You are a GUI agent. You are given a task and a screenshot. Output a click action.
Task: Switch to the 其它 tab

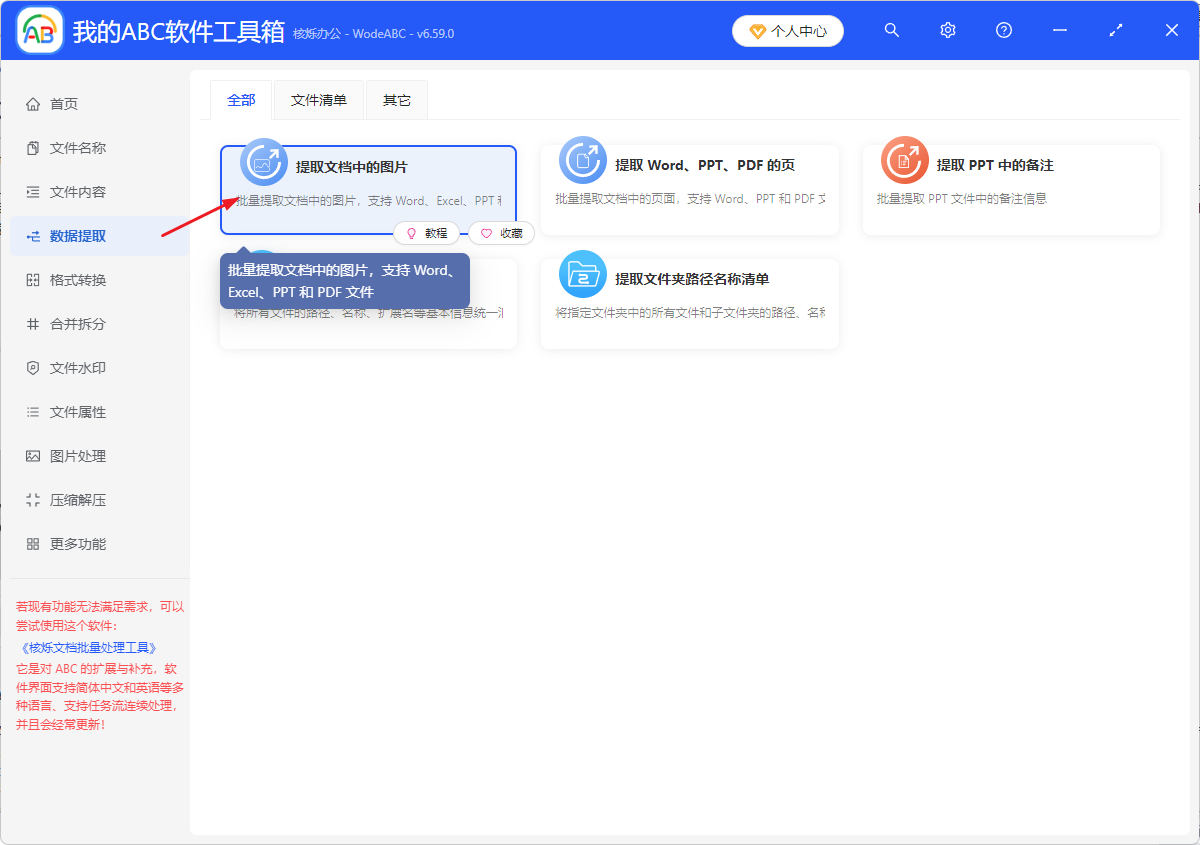tap(396, 99)
